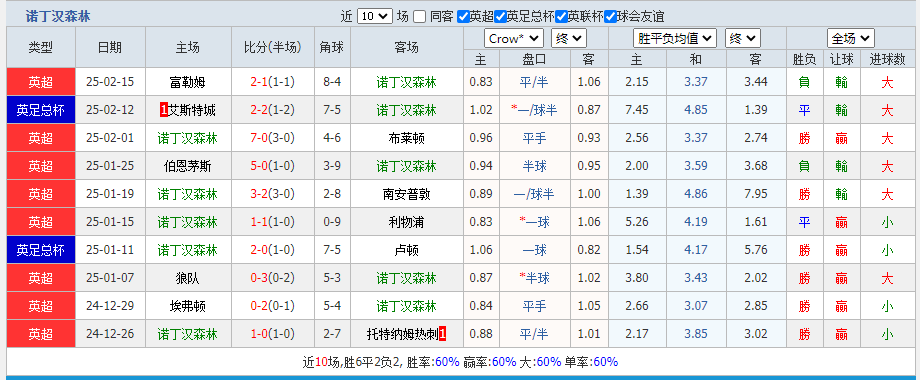920x380 pixels.
Task: Open away team 利物浦 link
Action: click(x=407, y=222)
